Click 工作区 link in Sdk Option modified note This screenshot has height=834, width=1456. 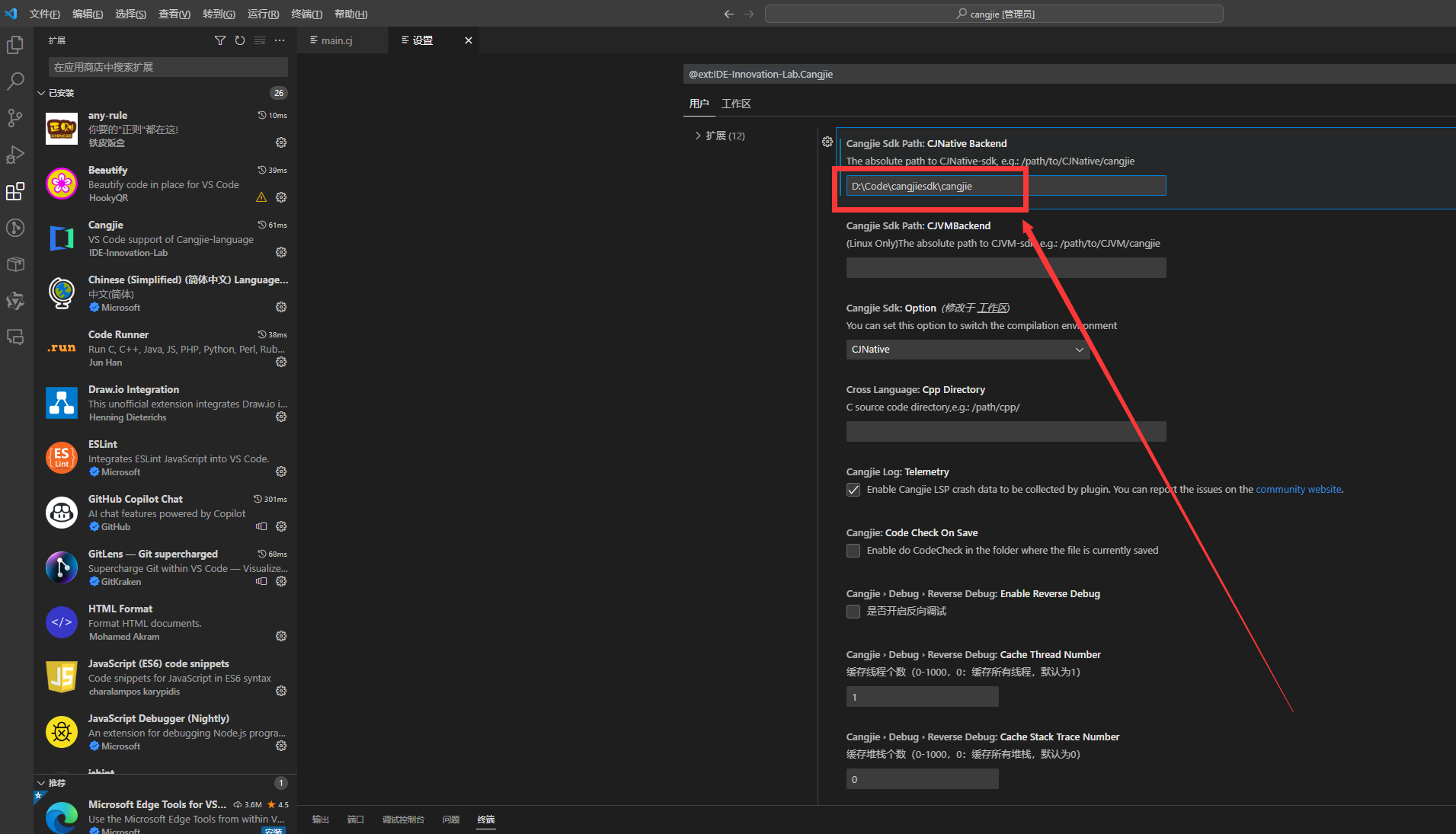[992, 308]
